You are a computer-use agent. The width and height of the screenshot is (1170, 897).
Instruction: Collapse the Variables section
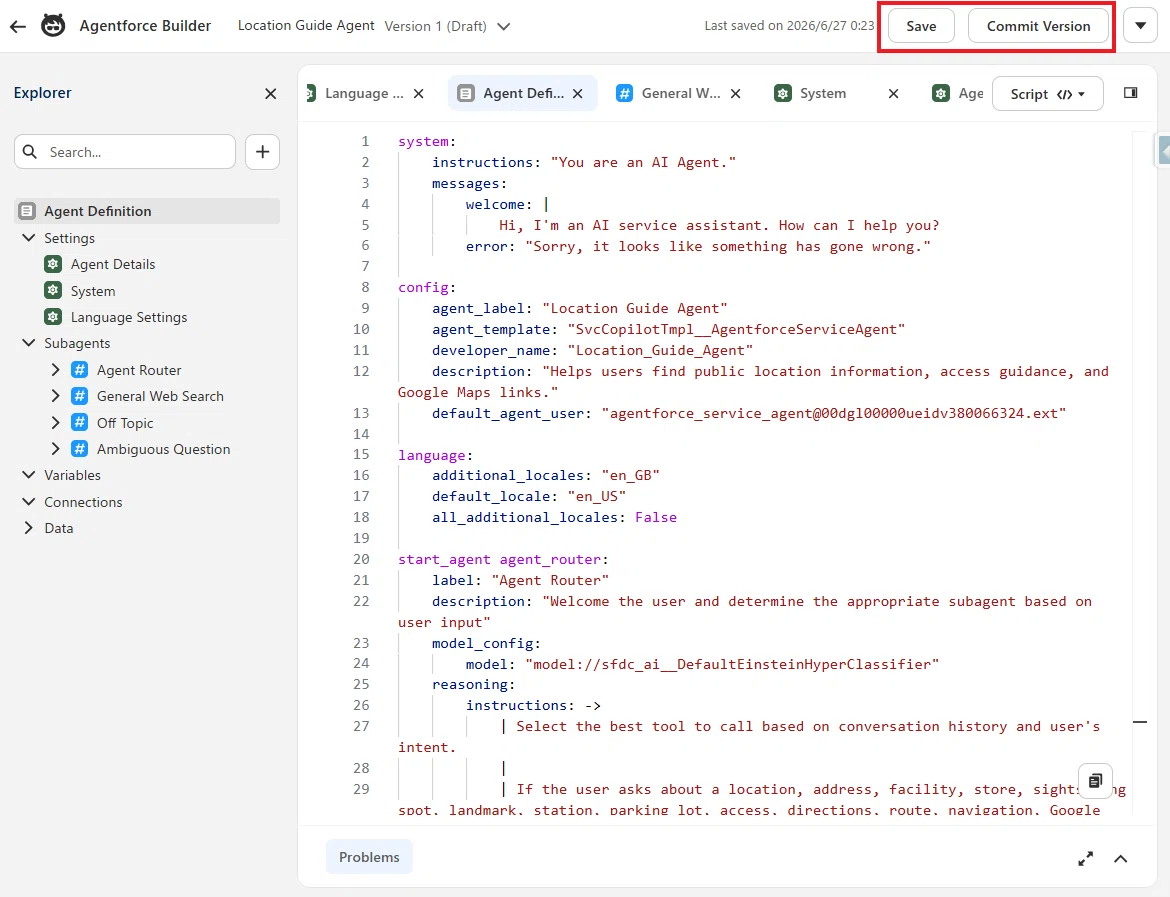pyautogui.click(x=29, y=475)
